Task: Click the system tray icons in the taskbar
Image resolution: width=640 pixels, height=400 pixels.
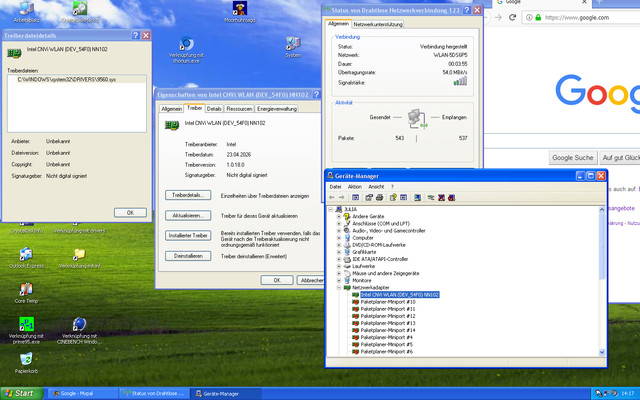Action: pos(606,393)
